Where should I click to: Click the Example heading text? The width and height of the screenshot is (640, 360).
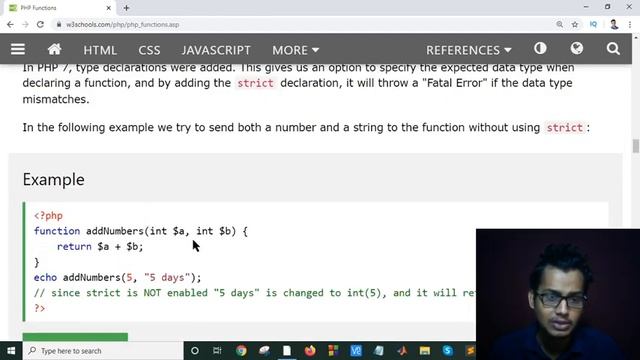pyautogui.click(x=53, y=180)
